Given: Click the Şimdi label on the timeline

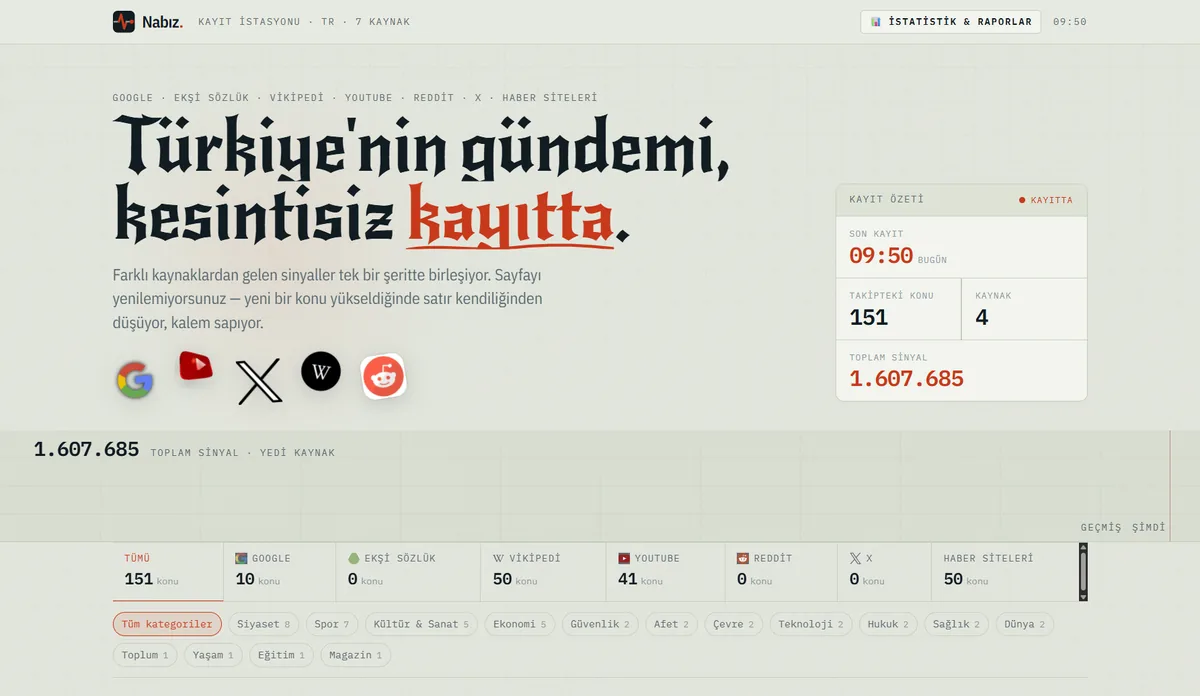Looking at the screenshot, I should click(1149, 527).
